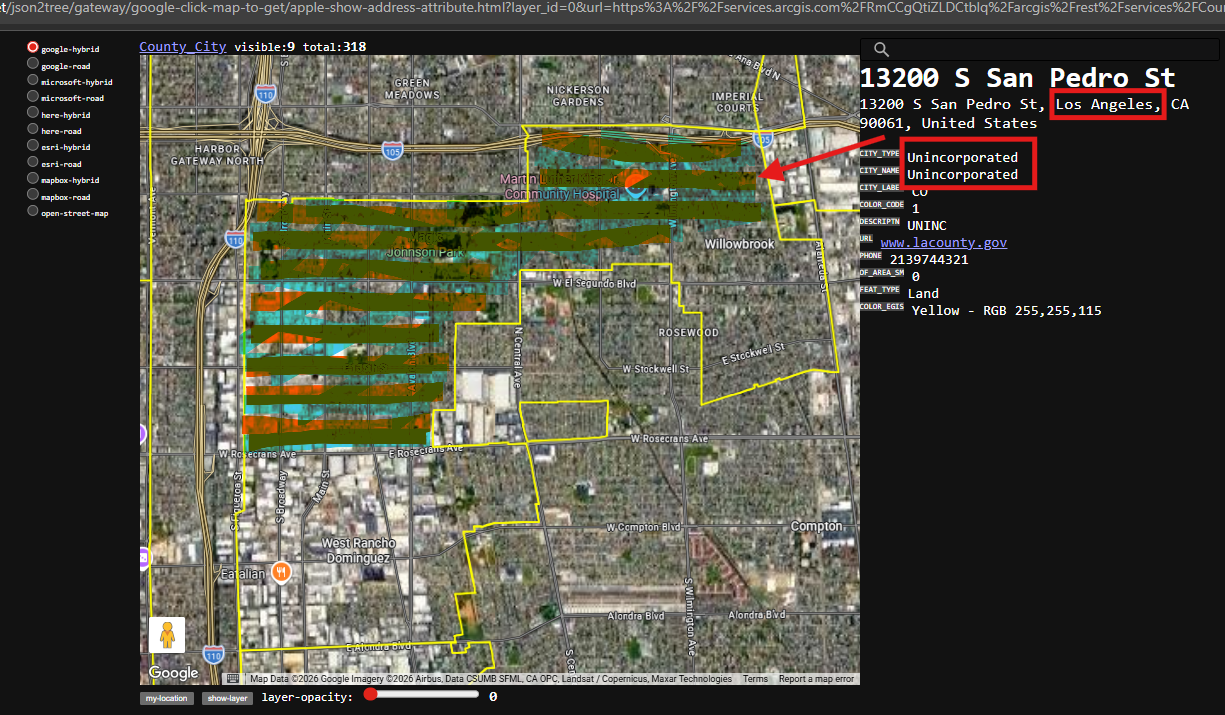This screenshot has width=1225, height=715.
Task: Open the County_City layer link
Action: coord(182,47)
